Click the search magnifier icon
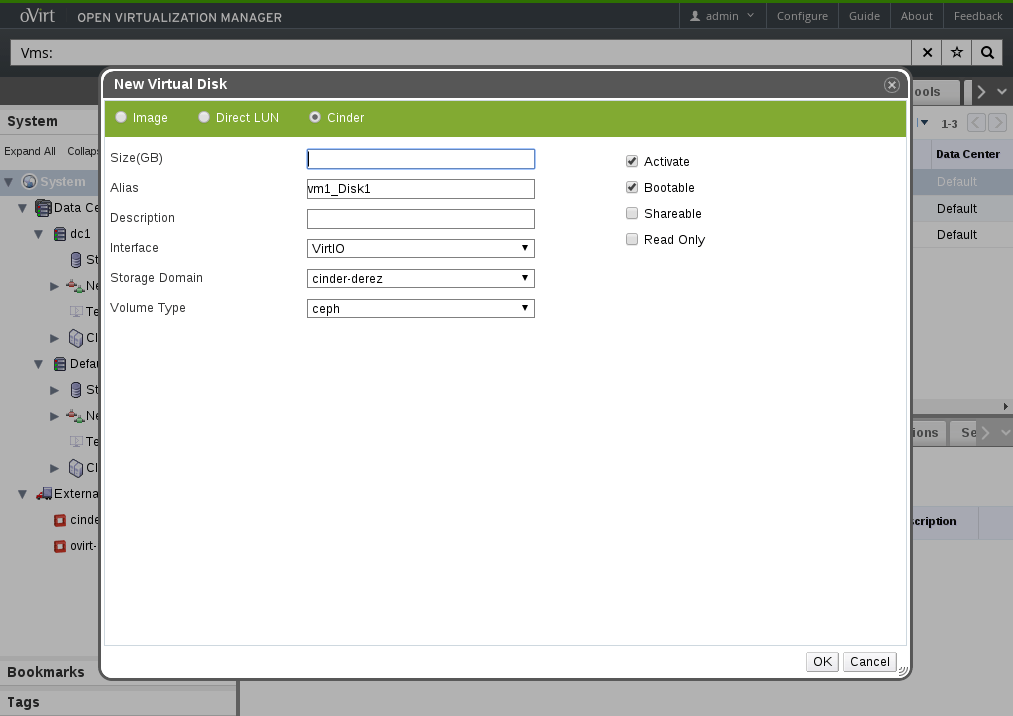1013x716 pixels. coord(987,53)
